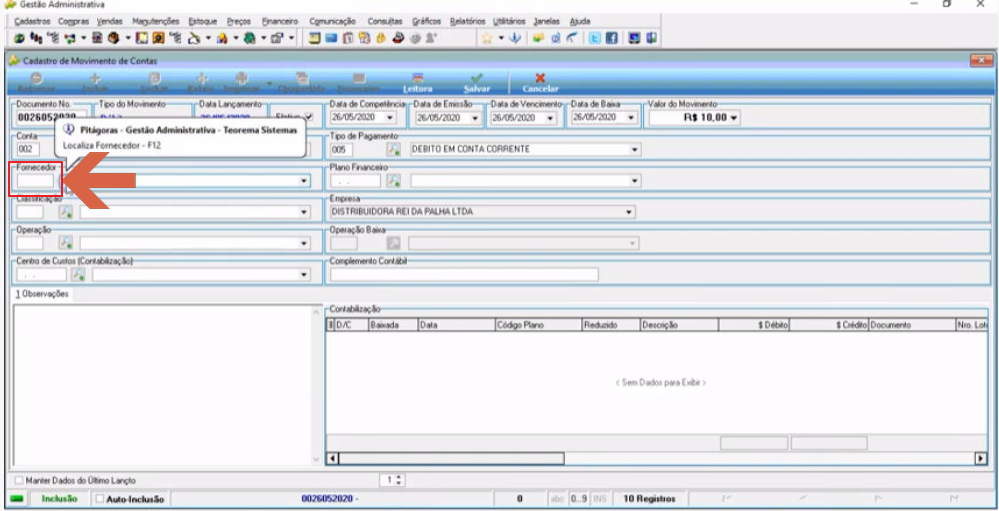Image resolution: width=999 pixels, height=511 pixels.
Task: Click the Twitter icon in the main toolbar
Action: point(594,38)
